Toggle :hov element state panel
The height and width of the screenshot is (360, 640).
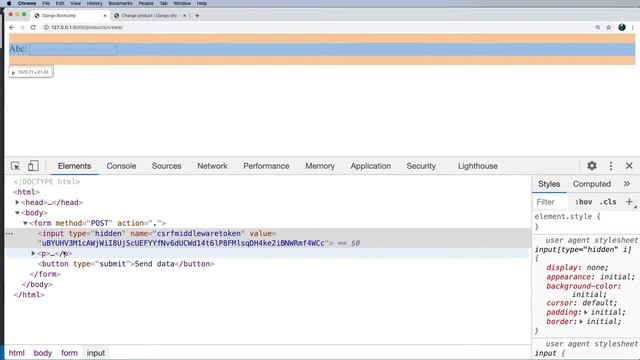pos(583,202)
